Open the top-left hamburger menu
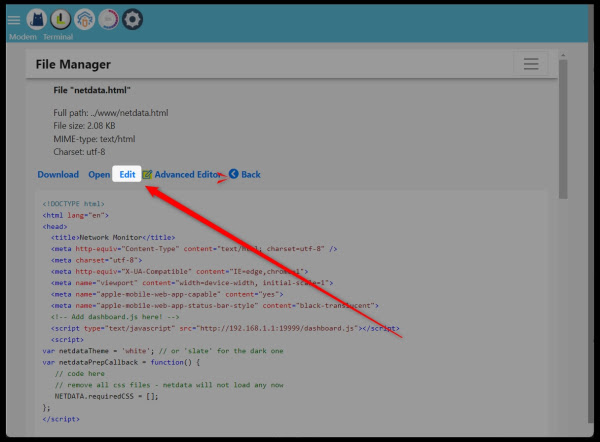This screenshot has width=600, height=442. tap(14, 20)
